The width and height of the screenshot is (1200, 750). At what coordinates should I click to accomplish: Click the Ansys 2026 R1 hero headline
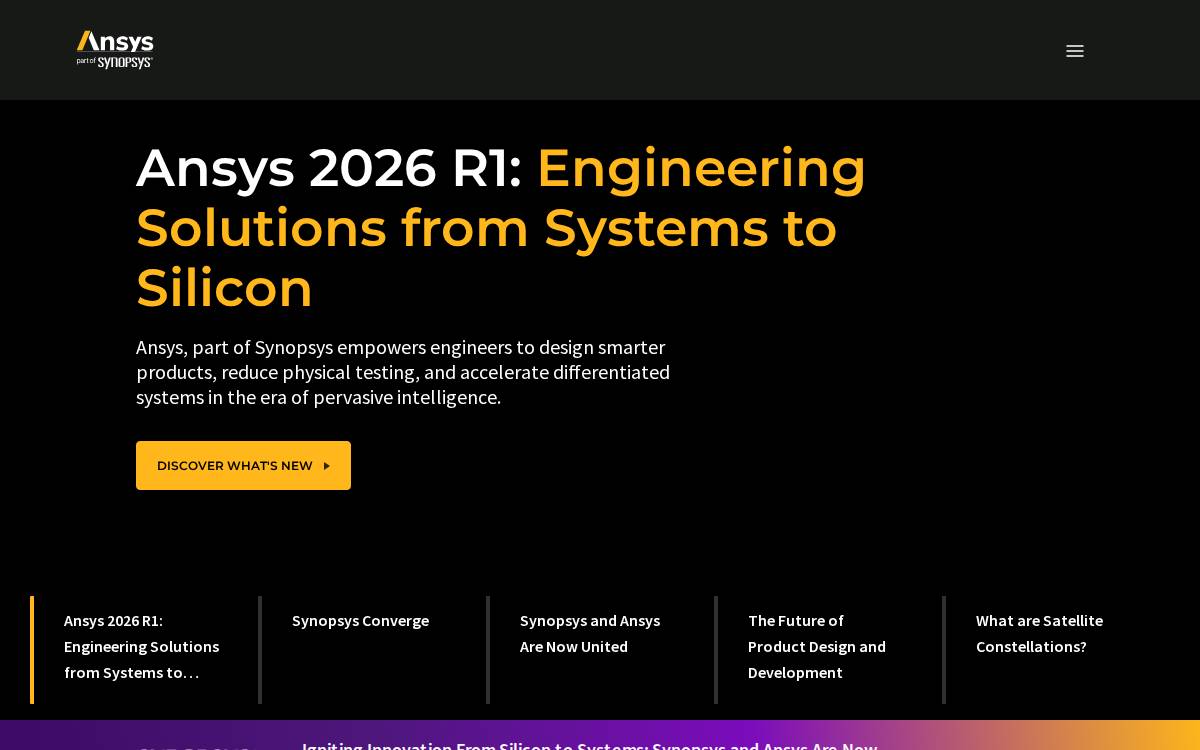(x=501, y=228)
